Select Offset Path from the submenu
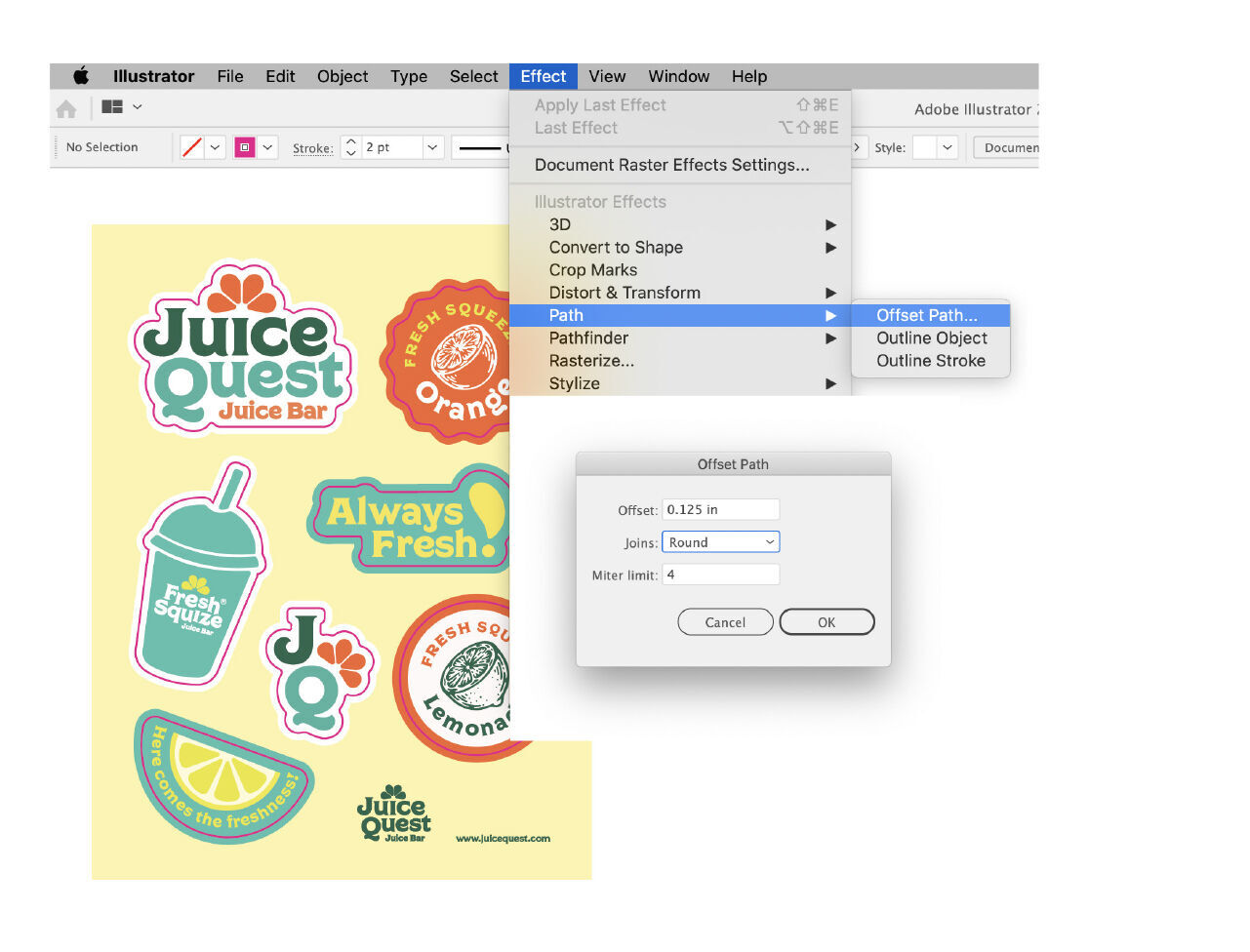Screen dimensions: 1250x952 [926, 315]
